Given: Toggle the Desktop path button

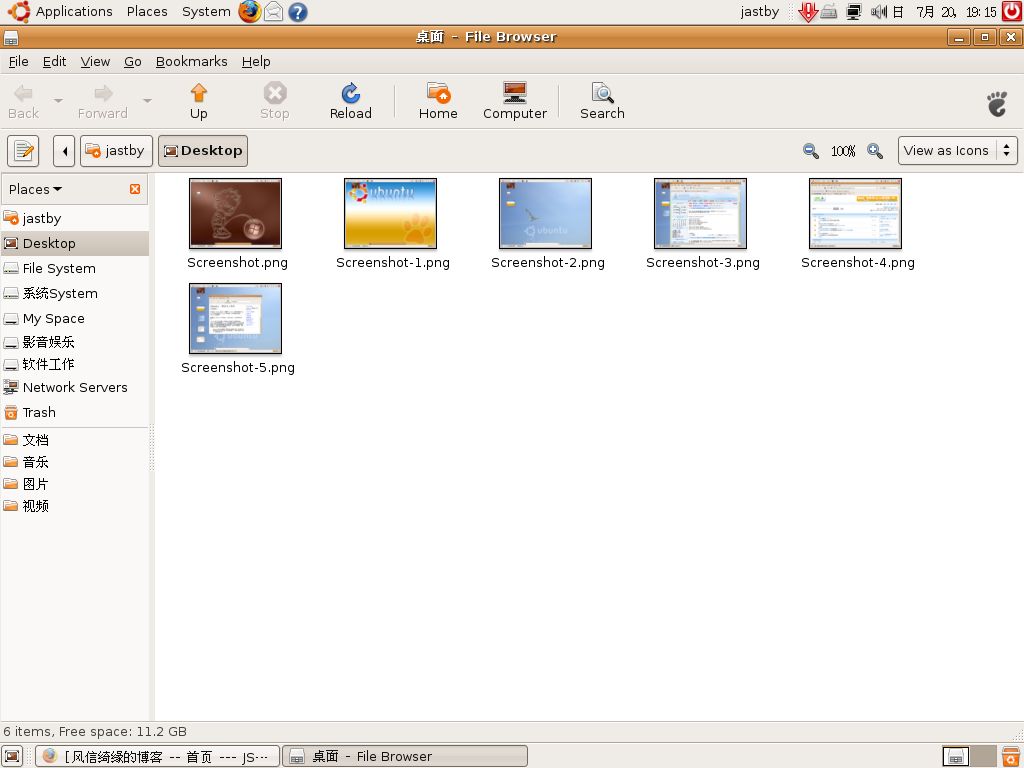Looking at the screenshot, I should pyautogui.click(x=203, y=151).
